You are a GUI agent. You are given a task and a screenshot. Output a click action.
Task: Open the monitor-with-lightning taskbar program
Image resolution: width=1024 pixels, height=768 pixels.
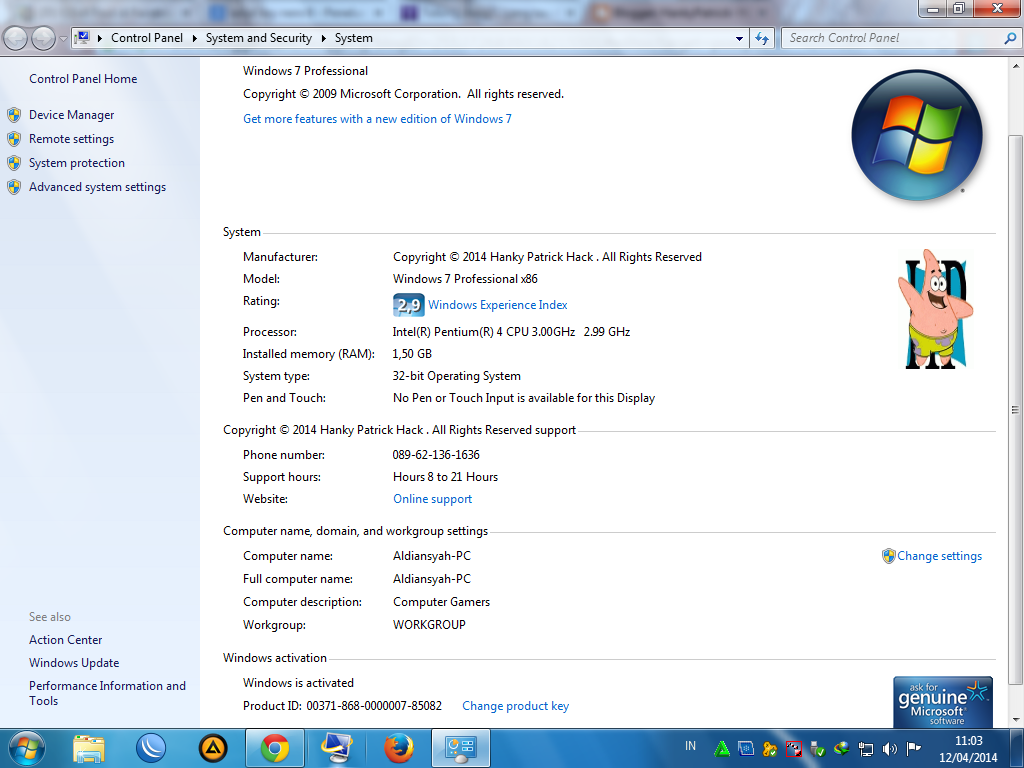[x=337, y=748]
